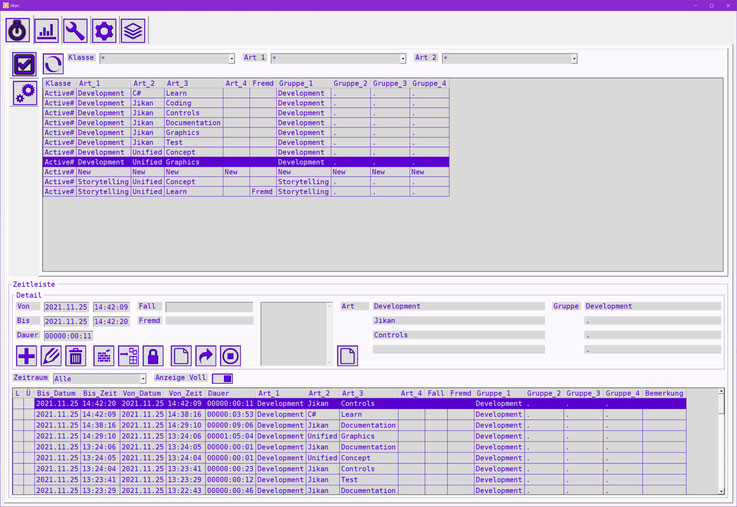
Task: Select the entry with duration 00001:05:04
Action: click(x=349, y=436)
